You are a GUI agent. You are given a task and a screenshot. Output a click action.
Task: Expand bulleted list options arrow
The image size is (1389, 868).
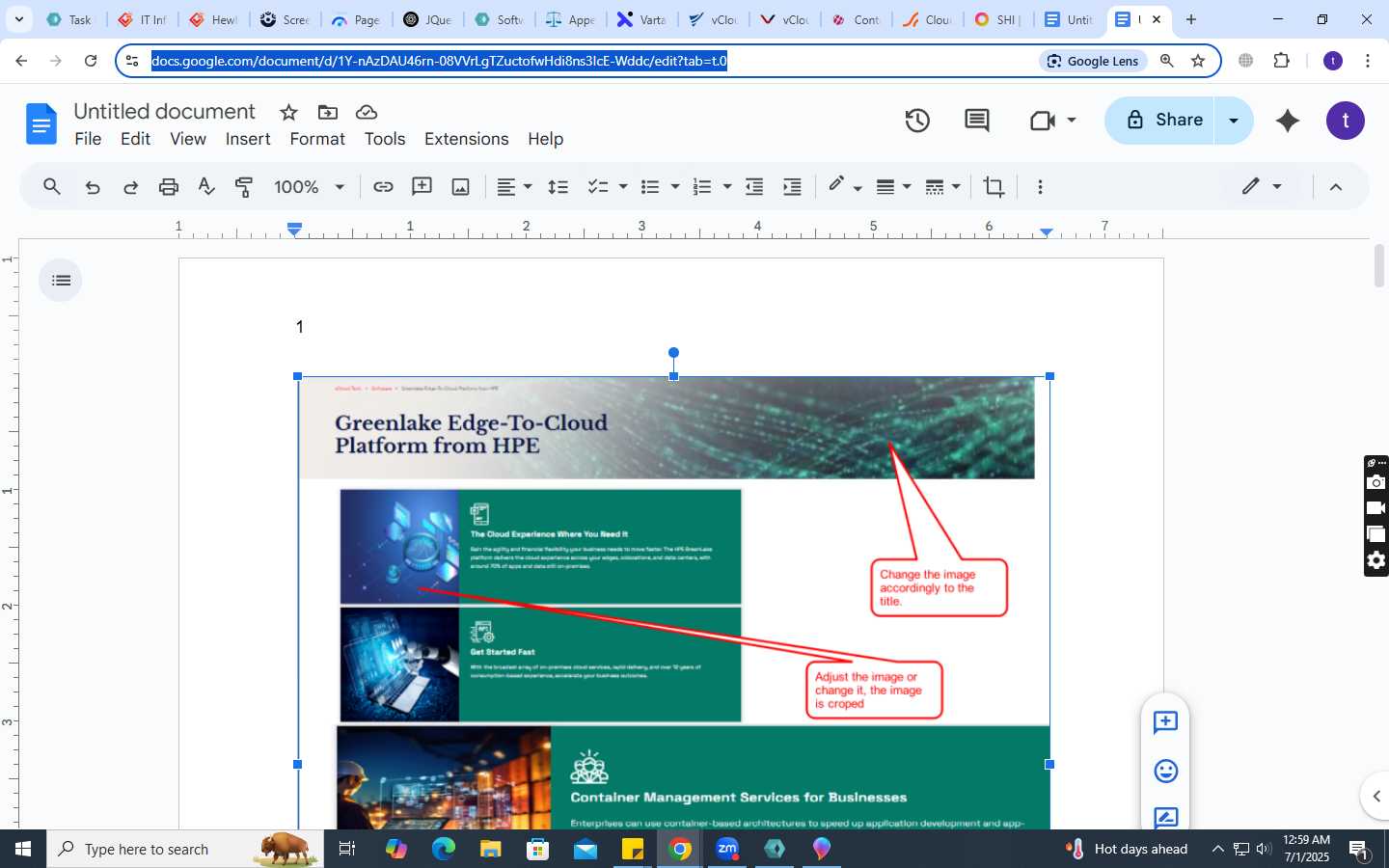tap(675, 187)
